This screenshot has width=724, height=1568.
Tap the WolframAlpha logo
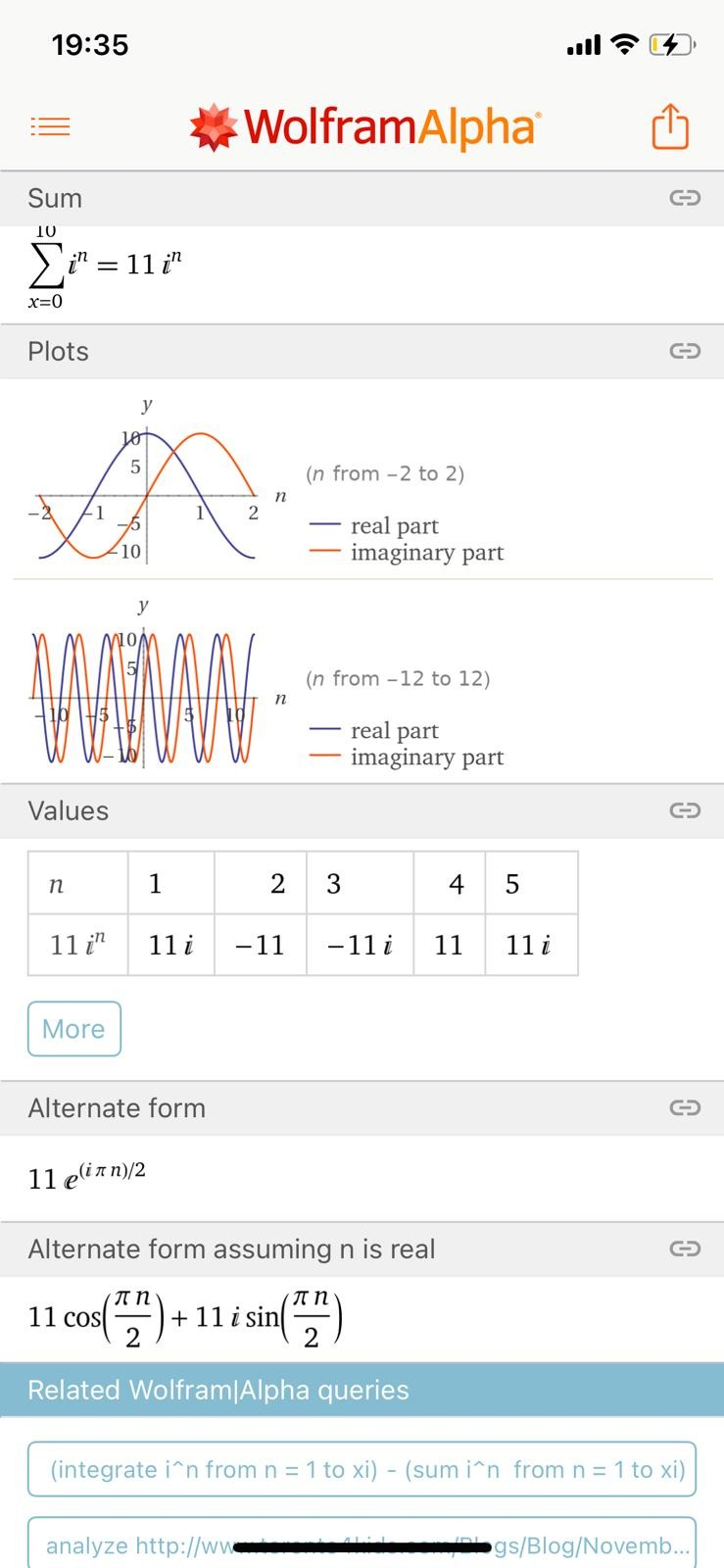coord(364,127)
